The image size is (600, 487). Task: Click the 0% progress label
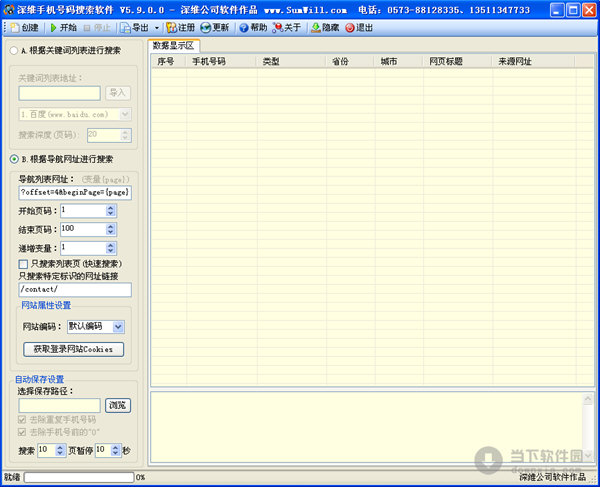[140, 477]
